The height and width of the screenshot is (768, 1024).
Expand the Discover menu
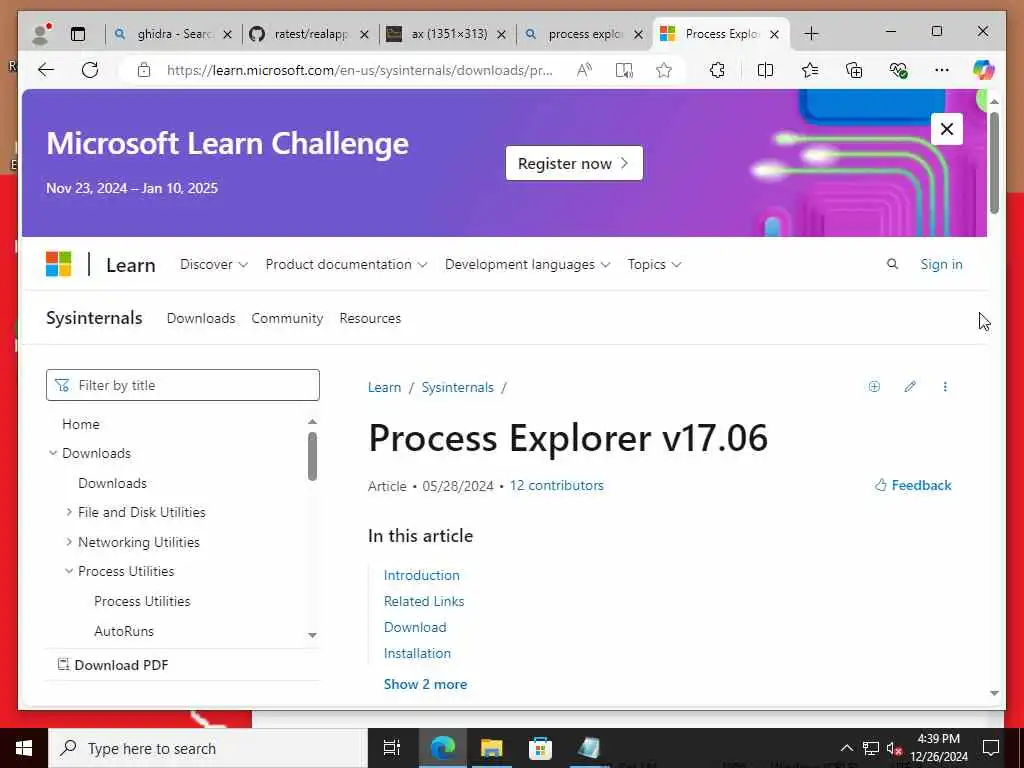[214, 264]
